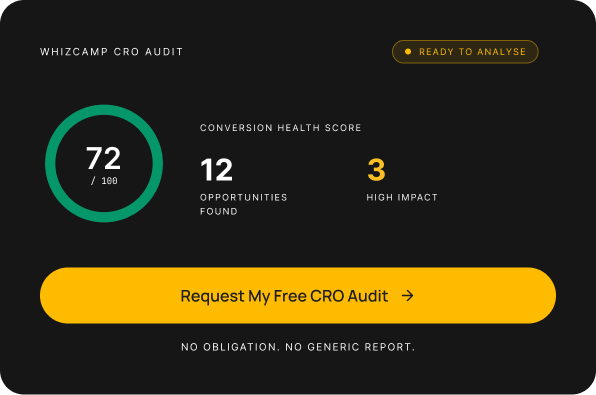The width and height of the screenshot is (596, 395).
Task: Click 'No obligation. No generic report.' text
Action: point(298,347)
